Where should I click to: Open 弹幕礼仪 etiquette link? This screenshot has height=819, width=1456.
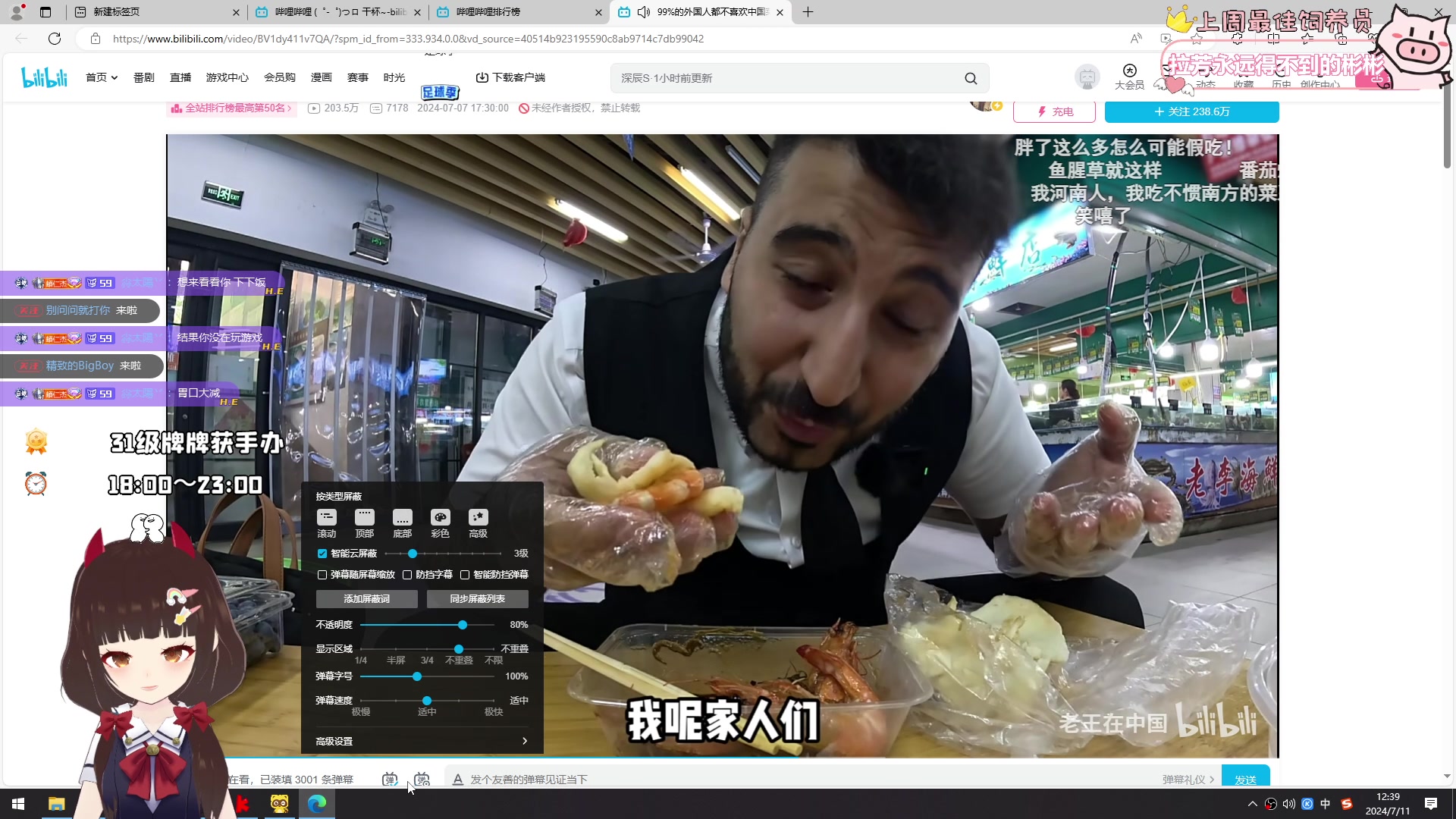click(x=1188, y=780)
